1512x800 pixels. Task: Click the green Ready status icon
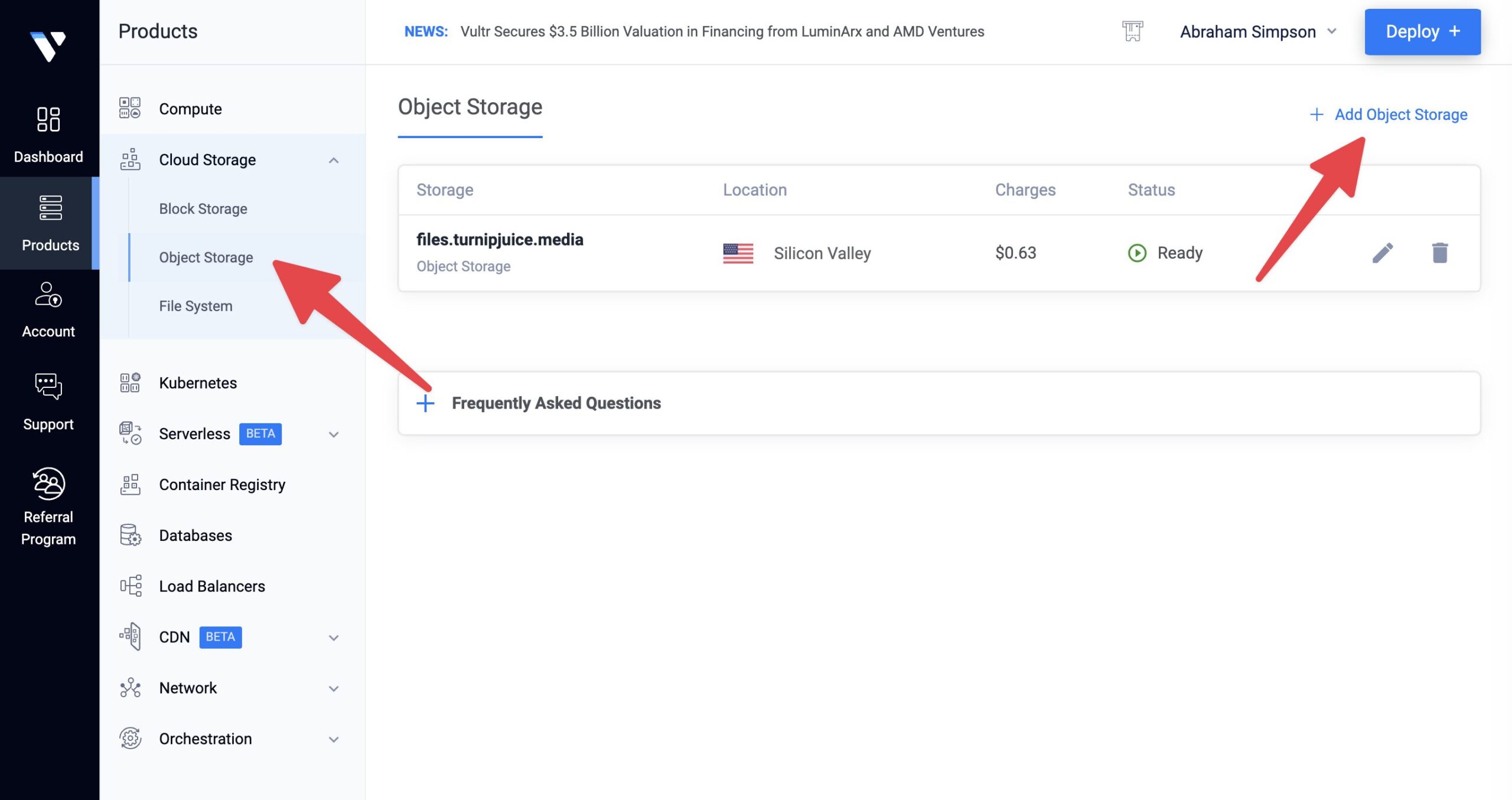coord(1137,253)
